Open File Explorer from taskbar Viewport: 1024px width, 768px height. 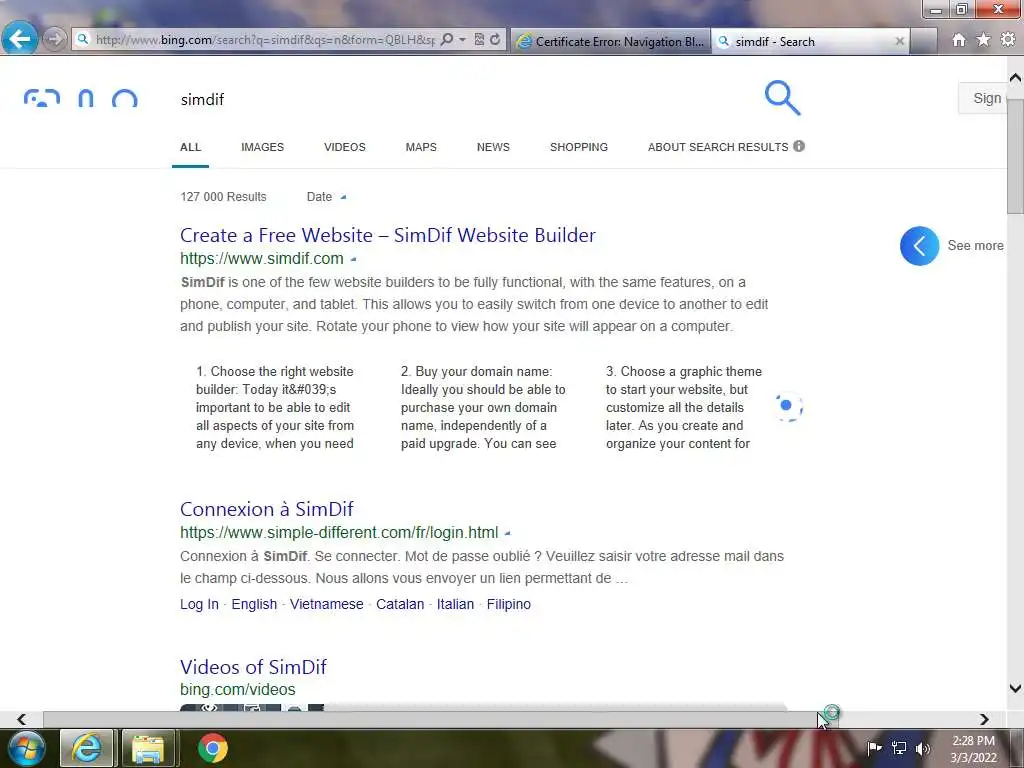pos(148,748)
